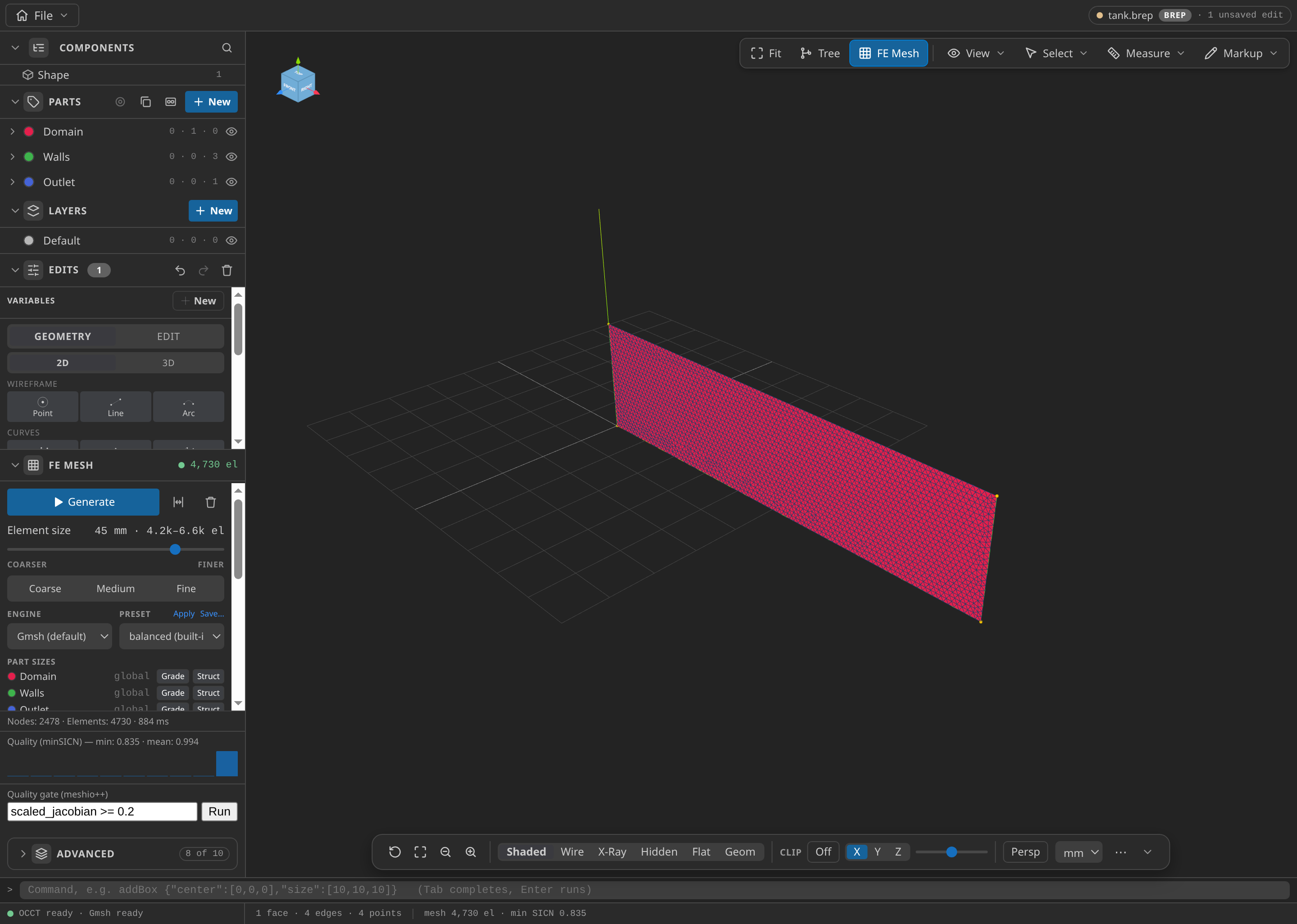Open the more options ellipsis in bottom toolbar

pos(1120,852)
